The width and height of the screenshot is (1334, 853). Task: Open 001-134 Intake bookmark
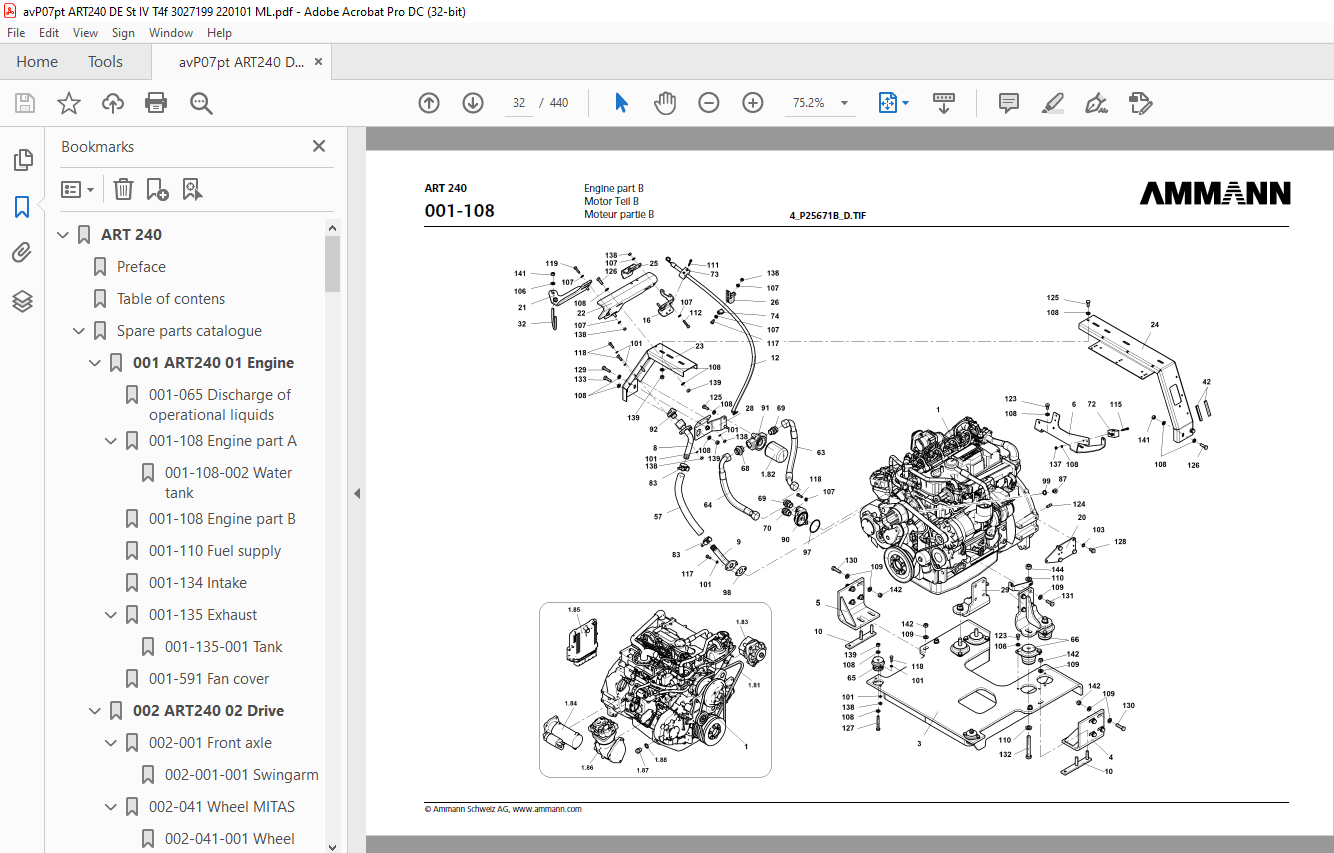(x=198, y=583)
